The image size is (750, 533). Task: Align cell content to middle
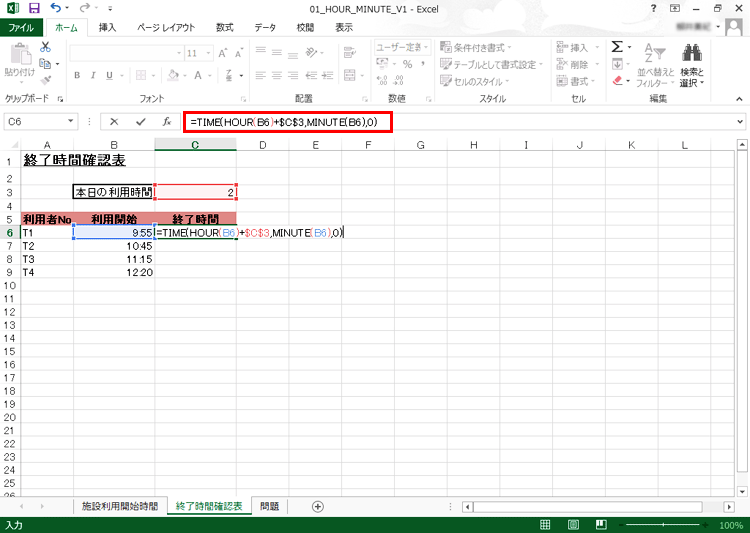coord(277,53)
